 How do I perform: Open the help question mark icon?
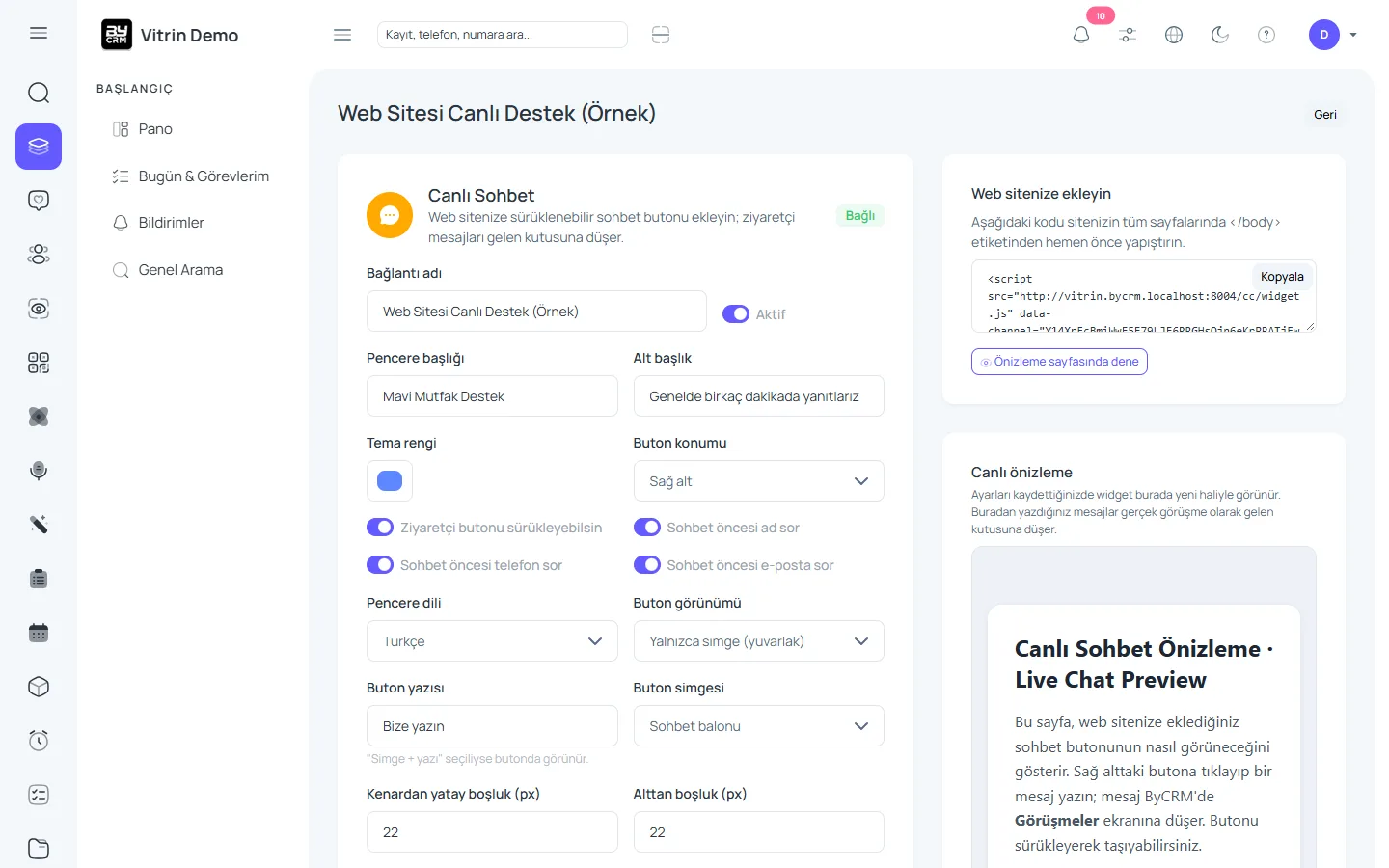point(1266,35)
